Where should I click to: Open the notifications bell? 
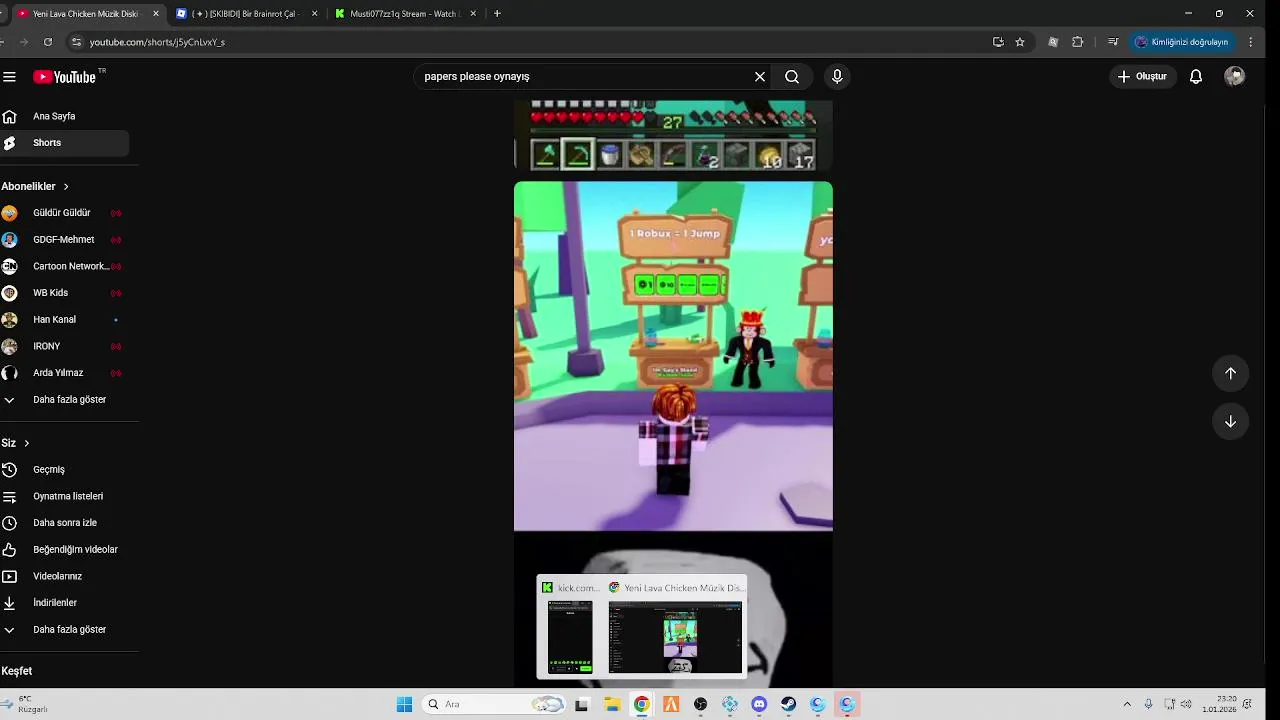point(1196,77)
